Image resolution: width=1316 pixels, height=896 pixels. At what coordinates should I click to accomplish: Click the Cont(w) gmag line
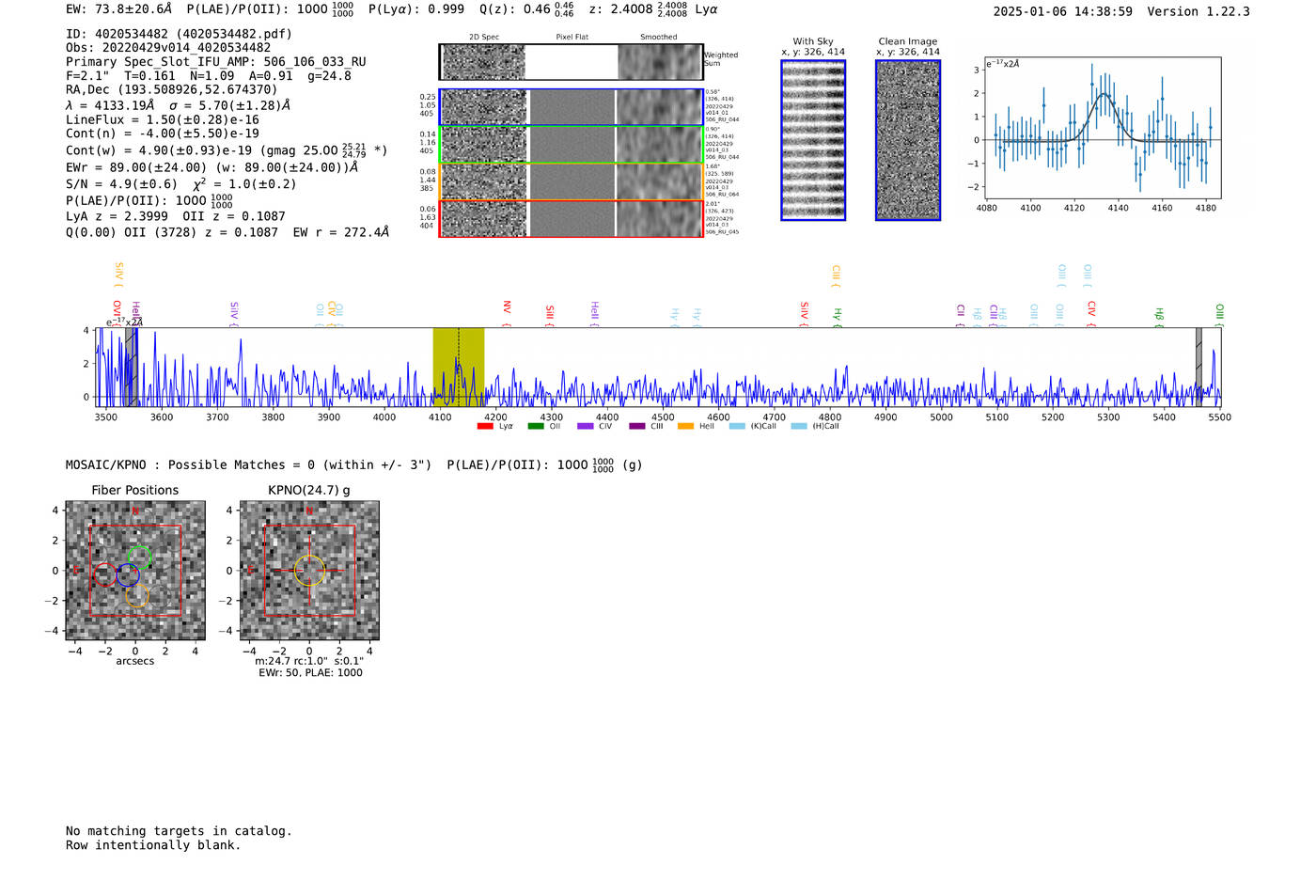tap(227, 149)
